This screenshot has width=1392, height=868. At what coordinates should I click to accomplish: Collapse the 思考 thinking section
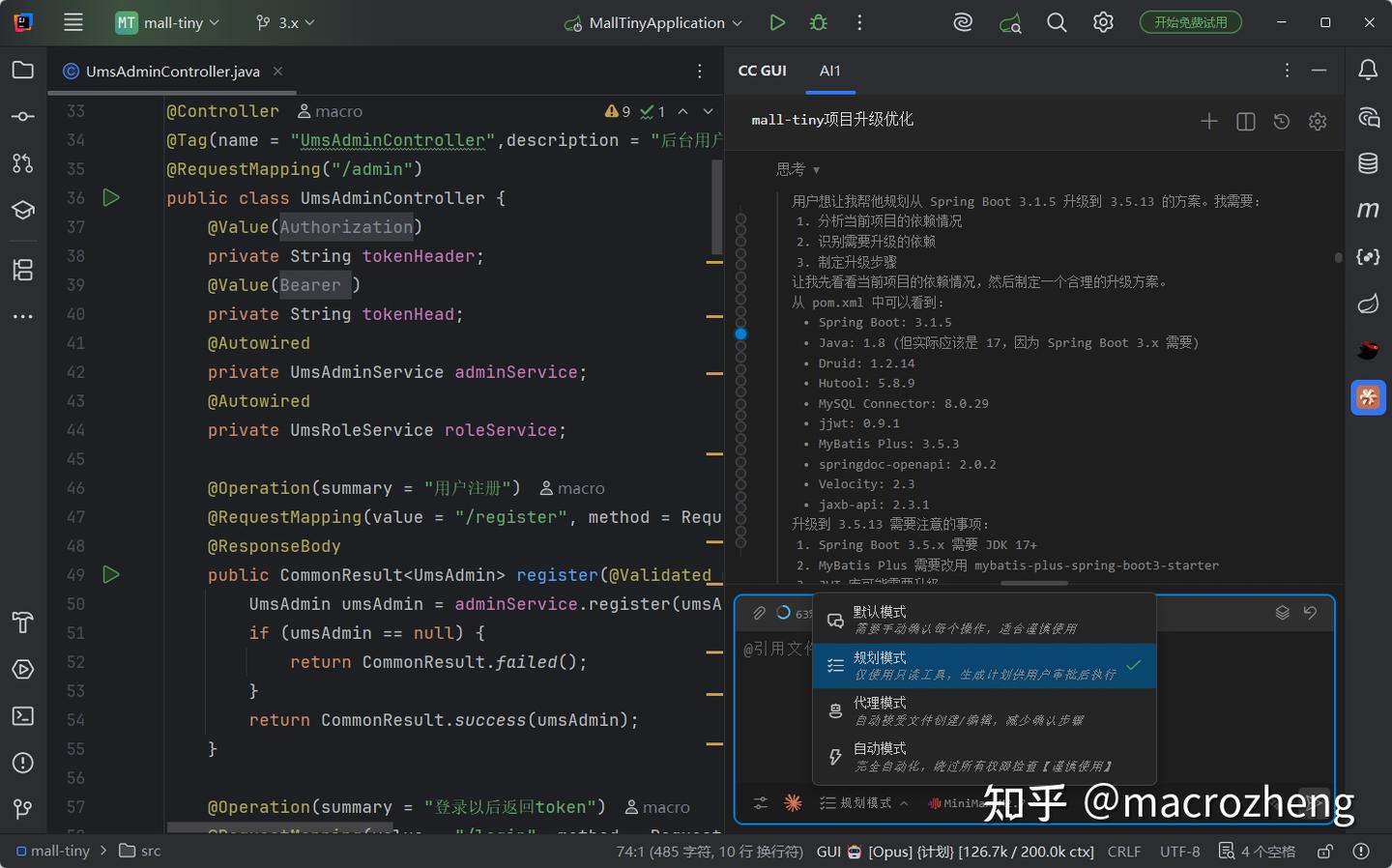point(798,169)
